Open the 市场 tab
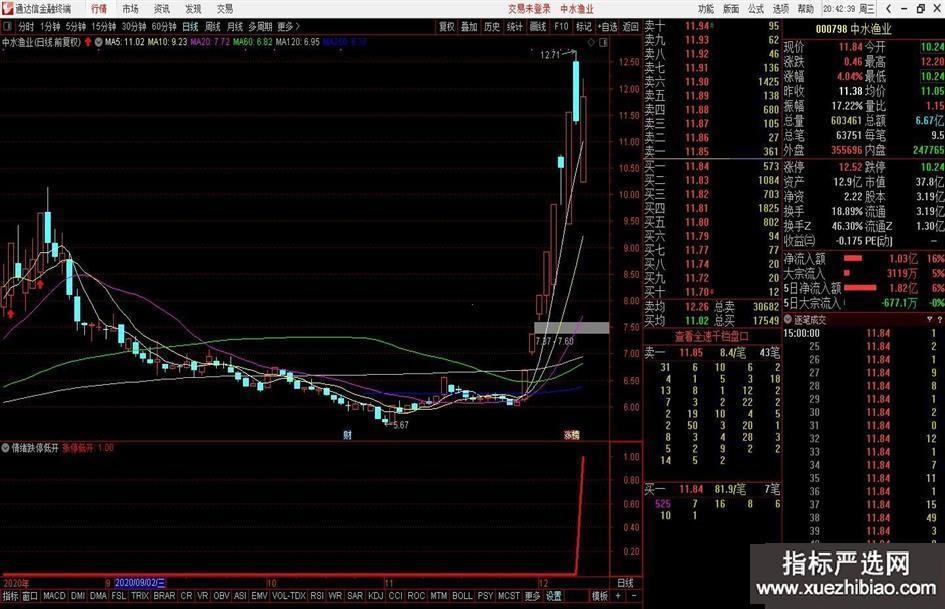The image size is (945, 609). click(130, 8)
